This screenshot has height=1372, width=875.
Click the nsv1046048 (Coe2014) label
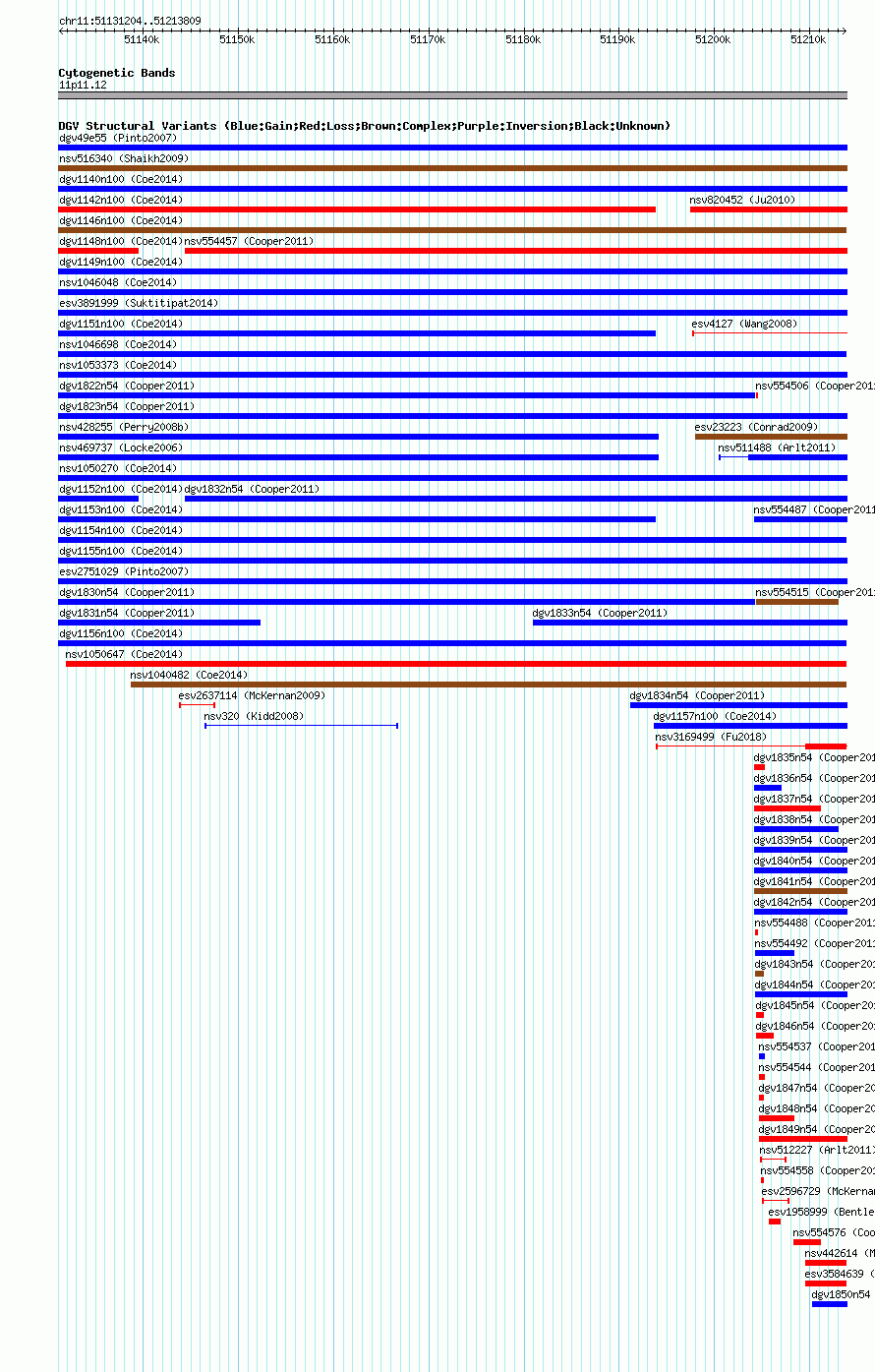click(118, 282)
